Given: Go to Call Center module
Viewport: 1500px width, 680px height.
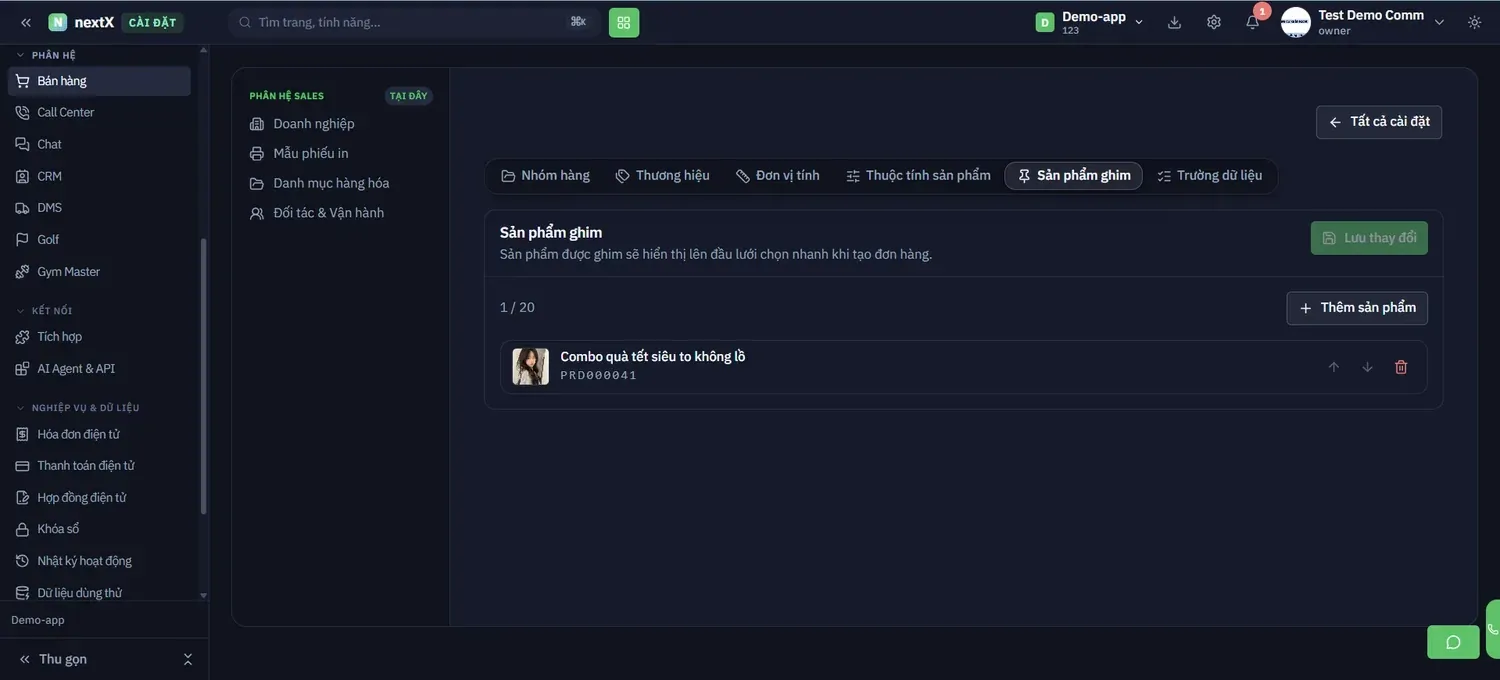Looking at the screenshot, I should [x=99, y=113].
